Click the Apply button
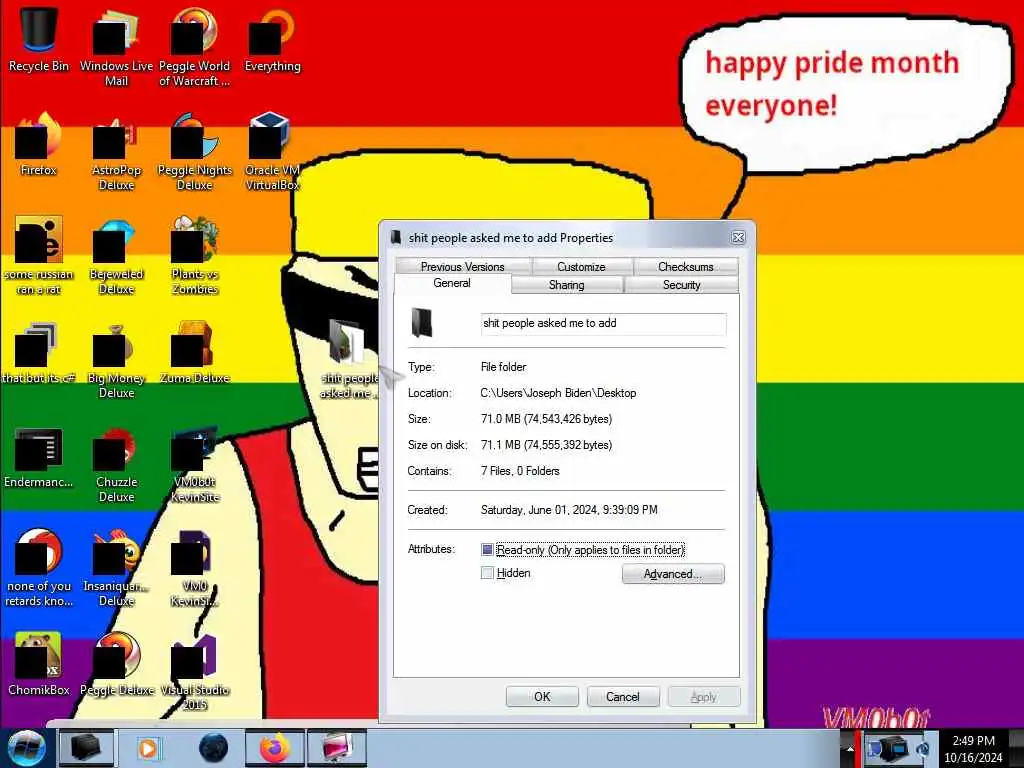 coord(703,697)
